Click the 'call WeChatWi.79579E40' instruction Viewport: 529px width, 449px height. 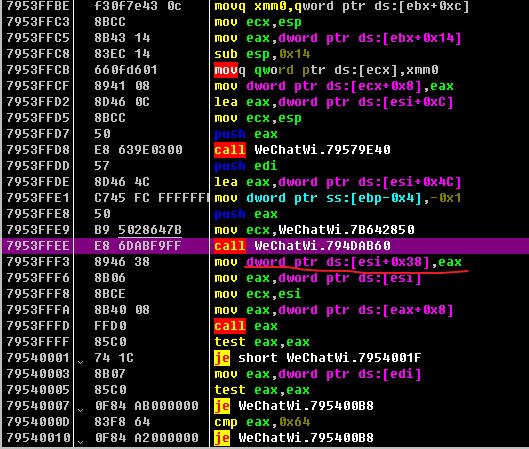302,150
